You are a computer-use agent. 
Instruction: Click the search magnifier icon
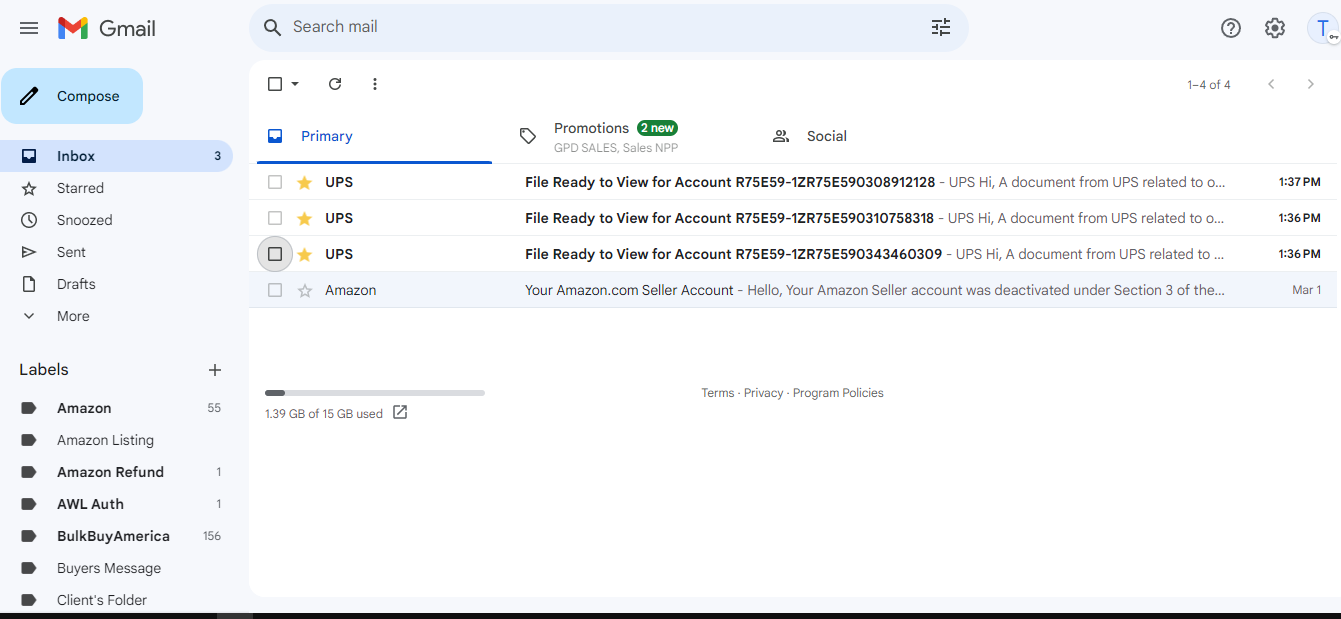(x=272, y=28)
